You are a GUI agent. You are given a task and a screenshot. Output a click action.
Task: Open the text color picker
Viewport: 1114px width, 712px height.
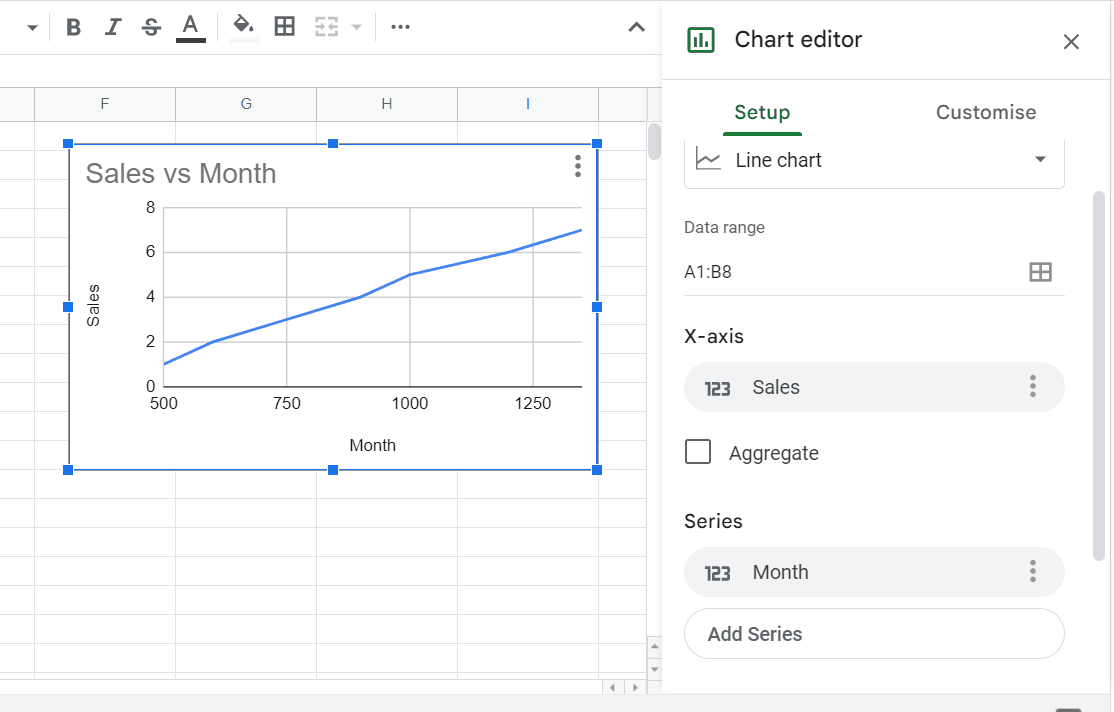(190, 27)
